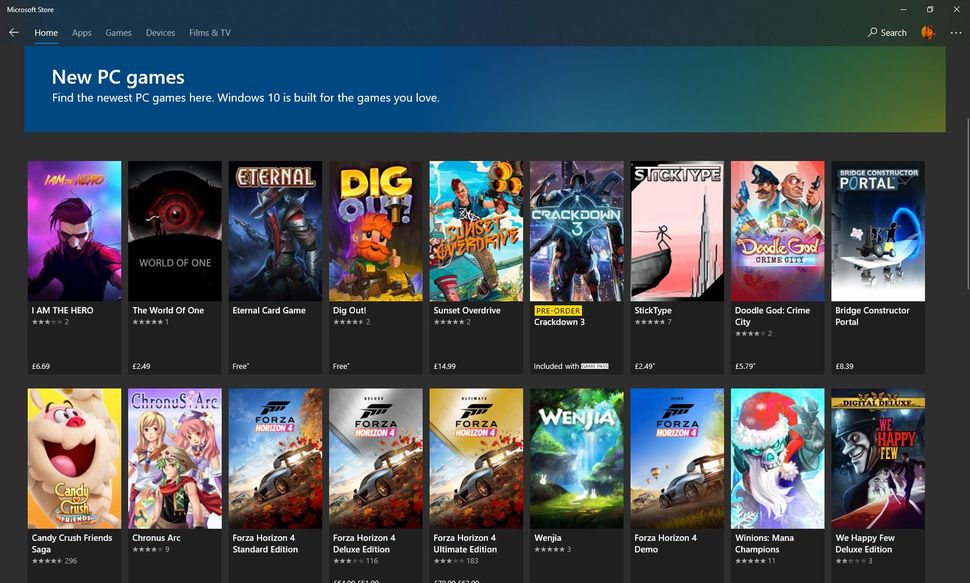Open the Devices tab

point(160,33)
